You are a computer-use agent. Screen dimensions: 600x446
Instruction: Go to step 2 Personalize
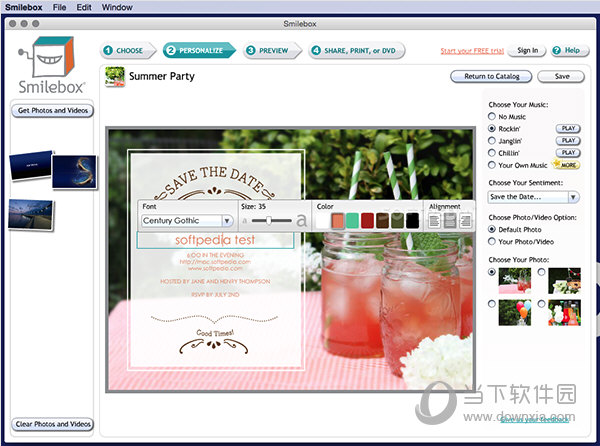[x=200, y=50]
